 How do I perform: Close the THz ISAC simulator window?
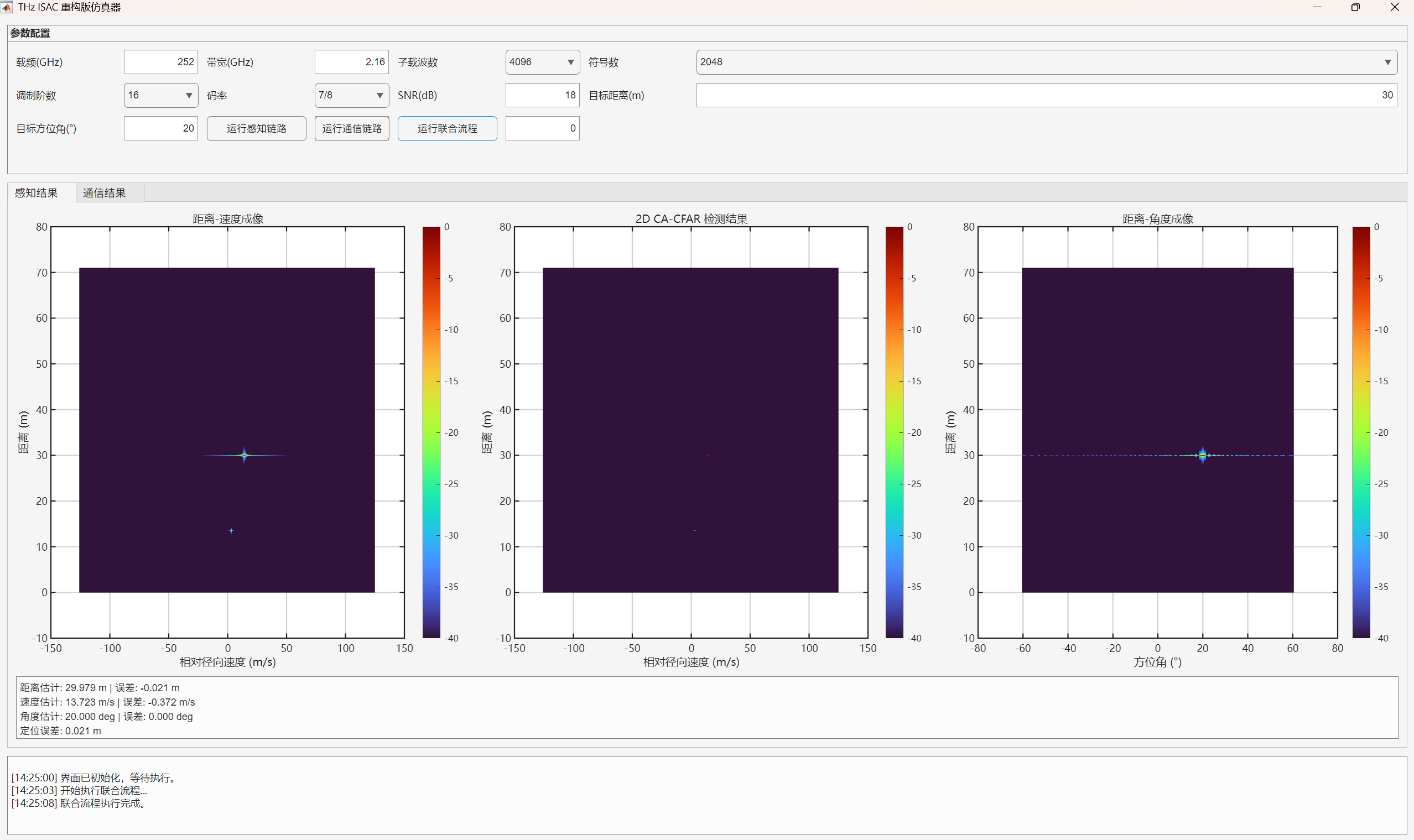(1394, 7)
